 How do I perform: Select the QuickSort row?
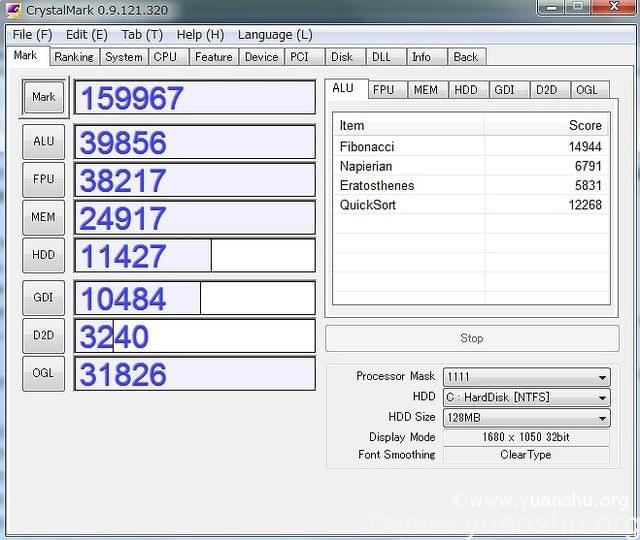click(x=471, y=204)
